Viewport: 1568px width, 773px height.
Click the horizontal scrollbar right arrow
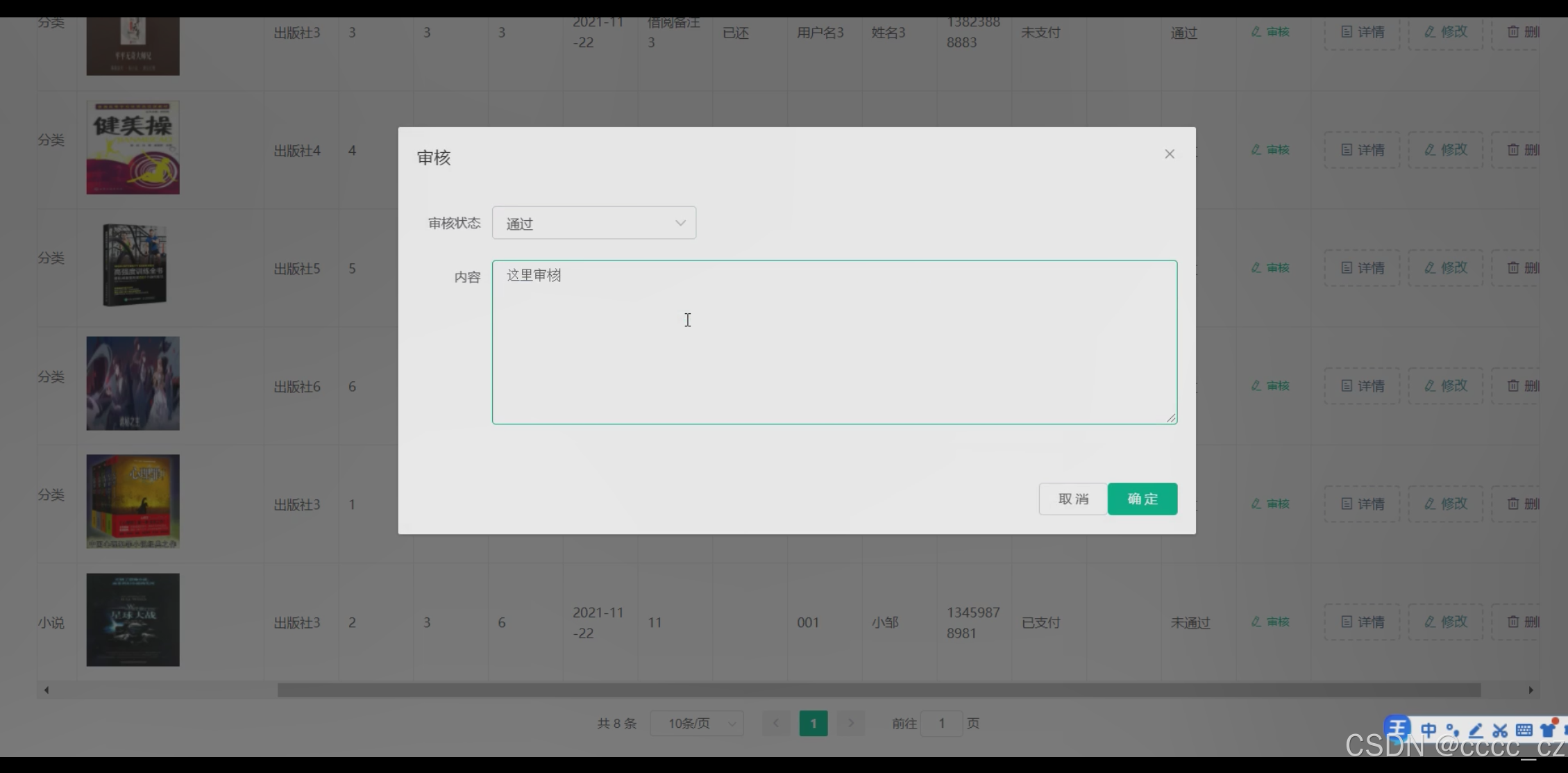tap(1531, 690)
